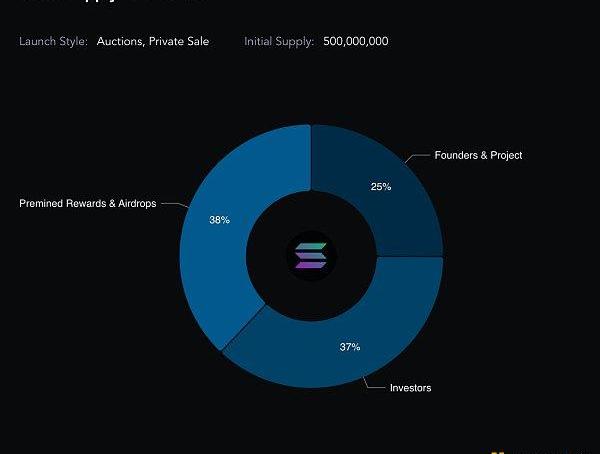Click the leader line beside Premined Rewards
The height and width of the screenshot is (454, 600).
172,204
